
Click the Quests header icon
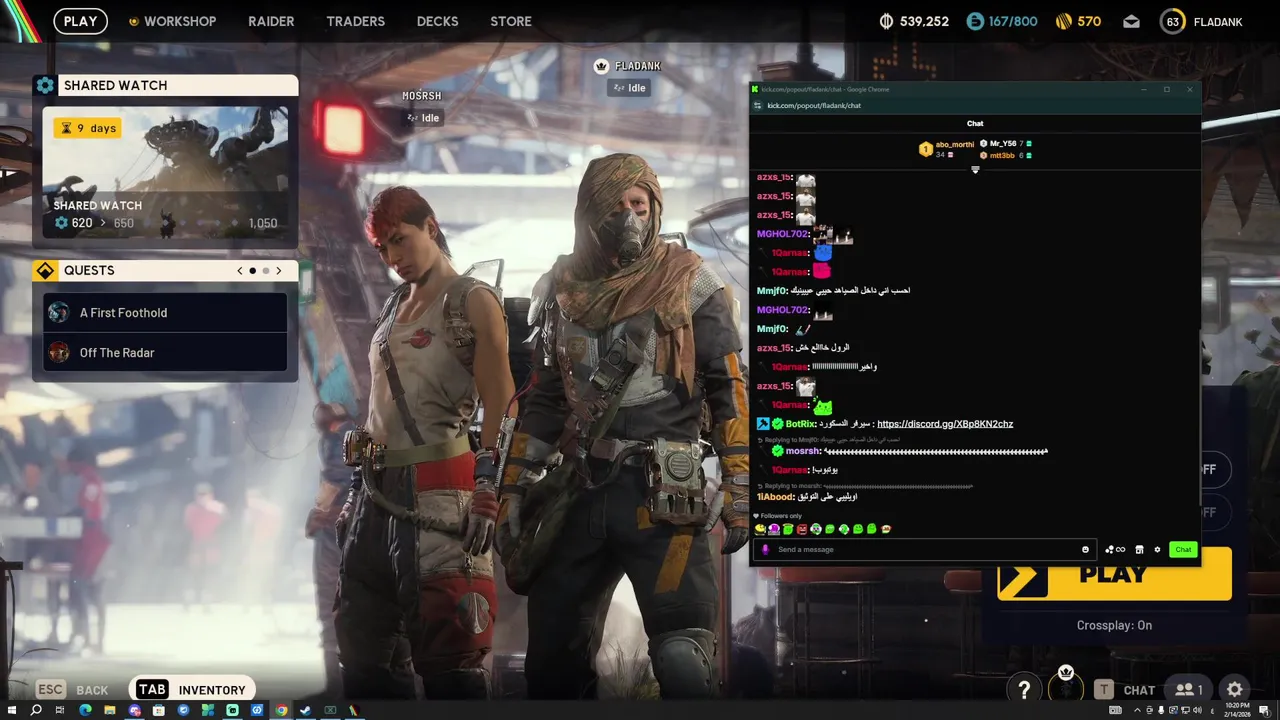point(45,270)
